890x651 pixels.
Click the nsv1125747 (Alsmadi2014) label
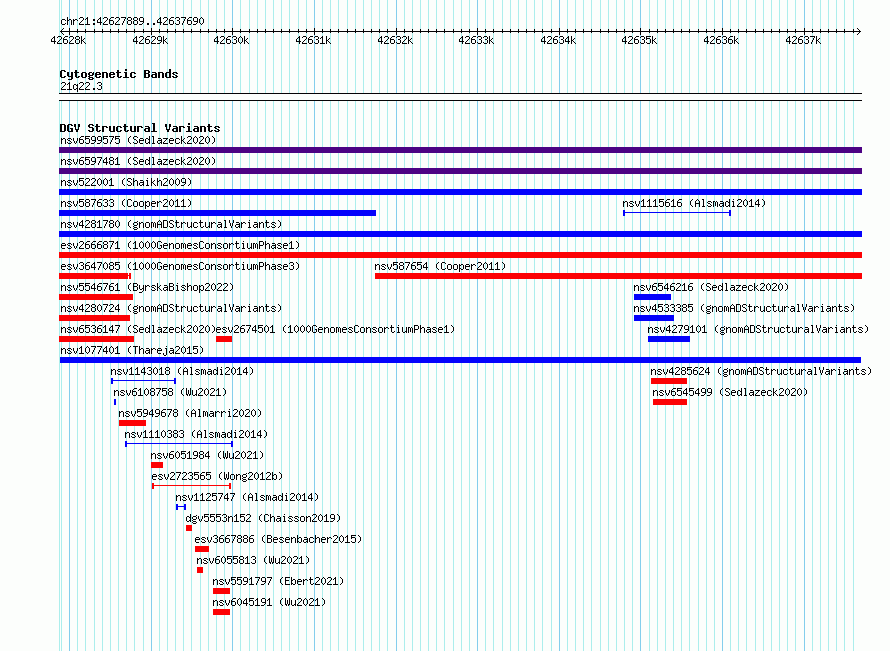click(x=247, y=497)
